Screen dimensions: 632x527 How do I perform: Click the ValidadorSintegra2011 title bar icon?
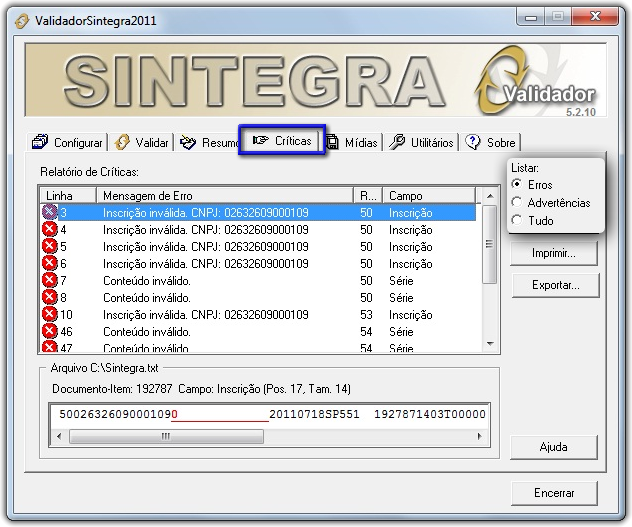coord(22,21)
